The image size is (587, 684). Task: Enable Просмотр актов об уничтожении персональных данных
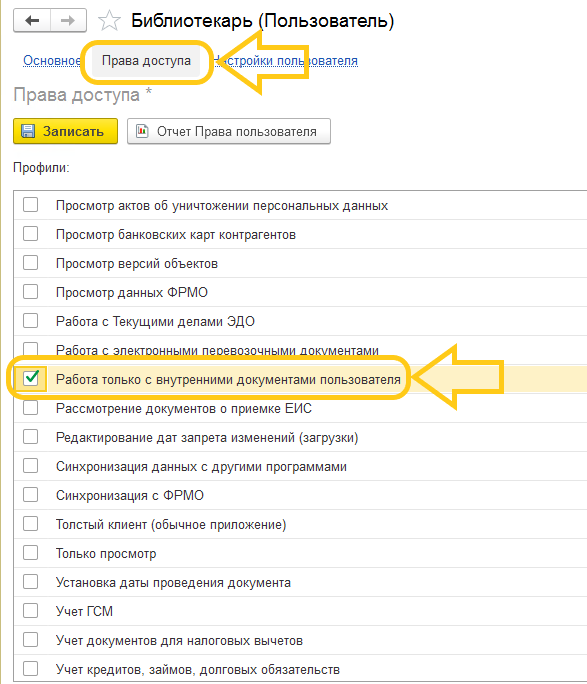pos(31,205)
